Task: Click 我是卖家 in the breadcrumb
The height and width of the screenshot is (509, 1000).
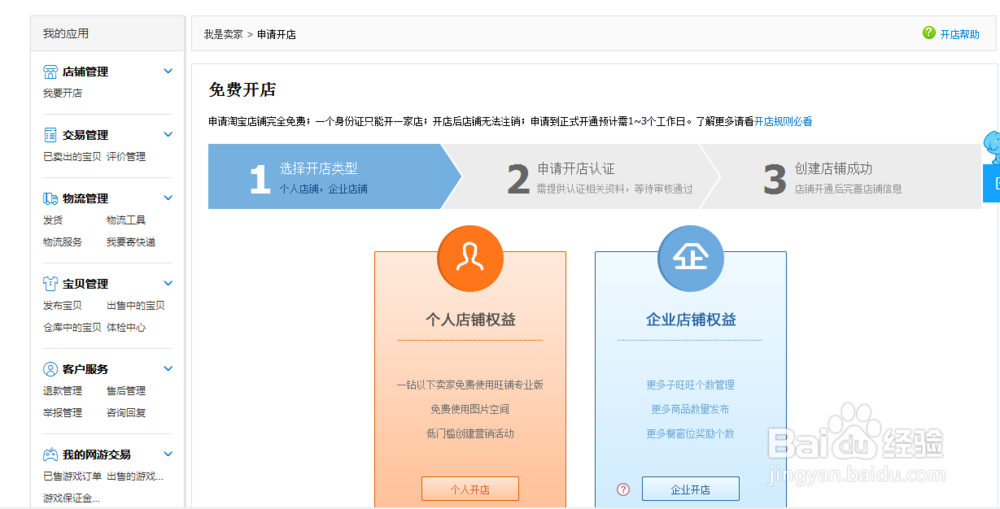Action: 223,34
